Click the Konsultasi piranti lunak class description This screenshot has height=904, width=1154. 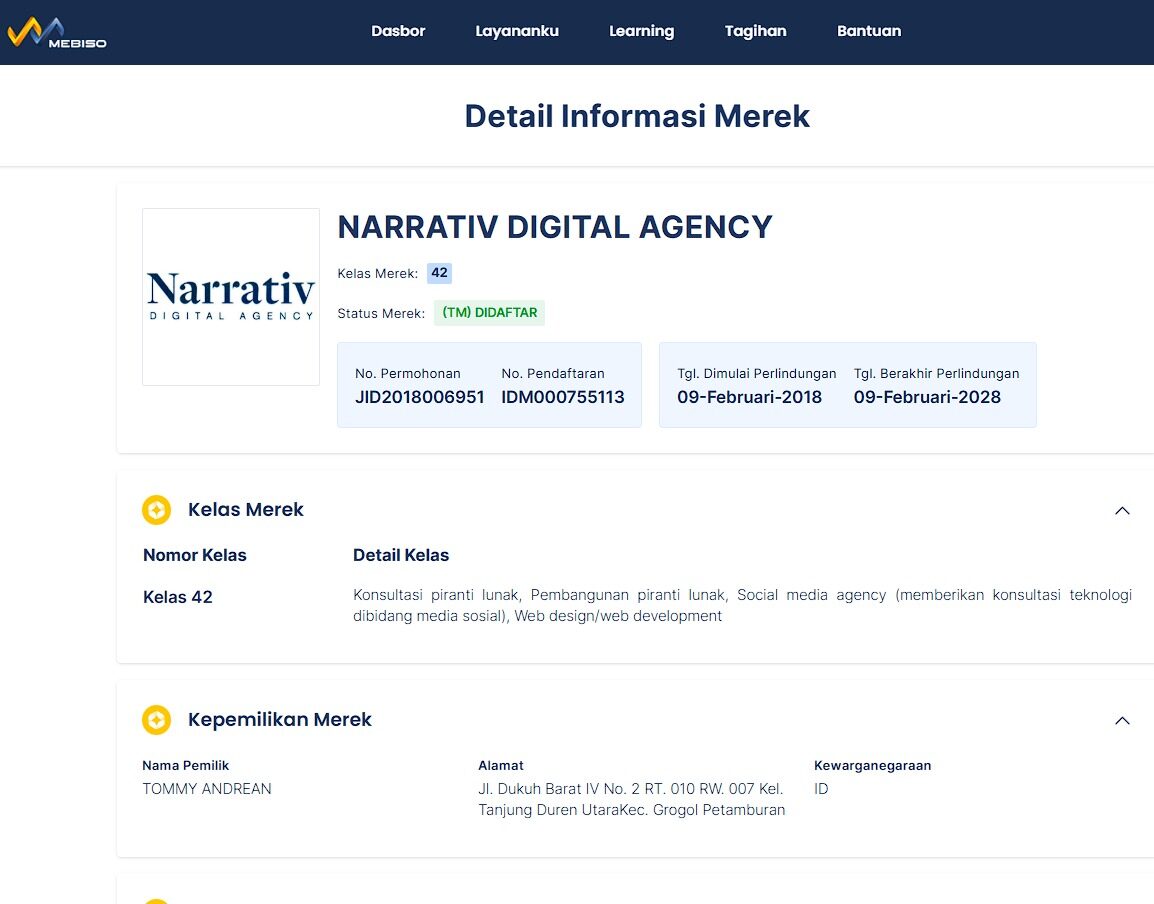pyautogui.click(x=742, y=605)
